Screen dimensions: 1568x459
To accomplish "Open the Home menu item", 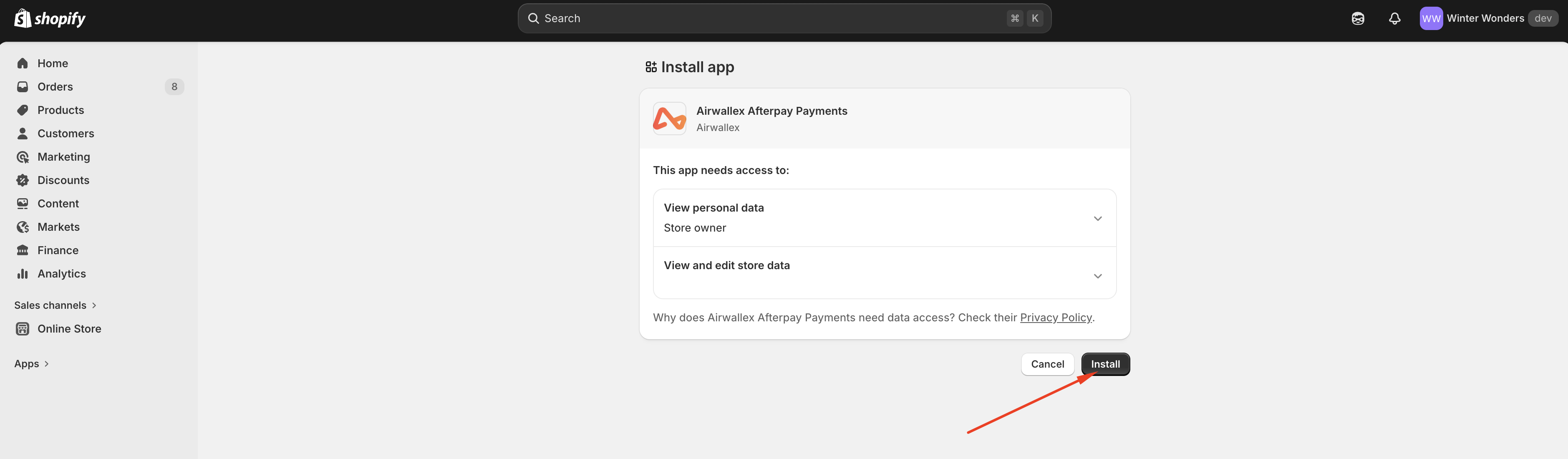I will click(52, 63).
